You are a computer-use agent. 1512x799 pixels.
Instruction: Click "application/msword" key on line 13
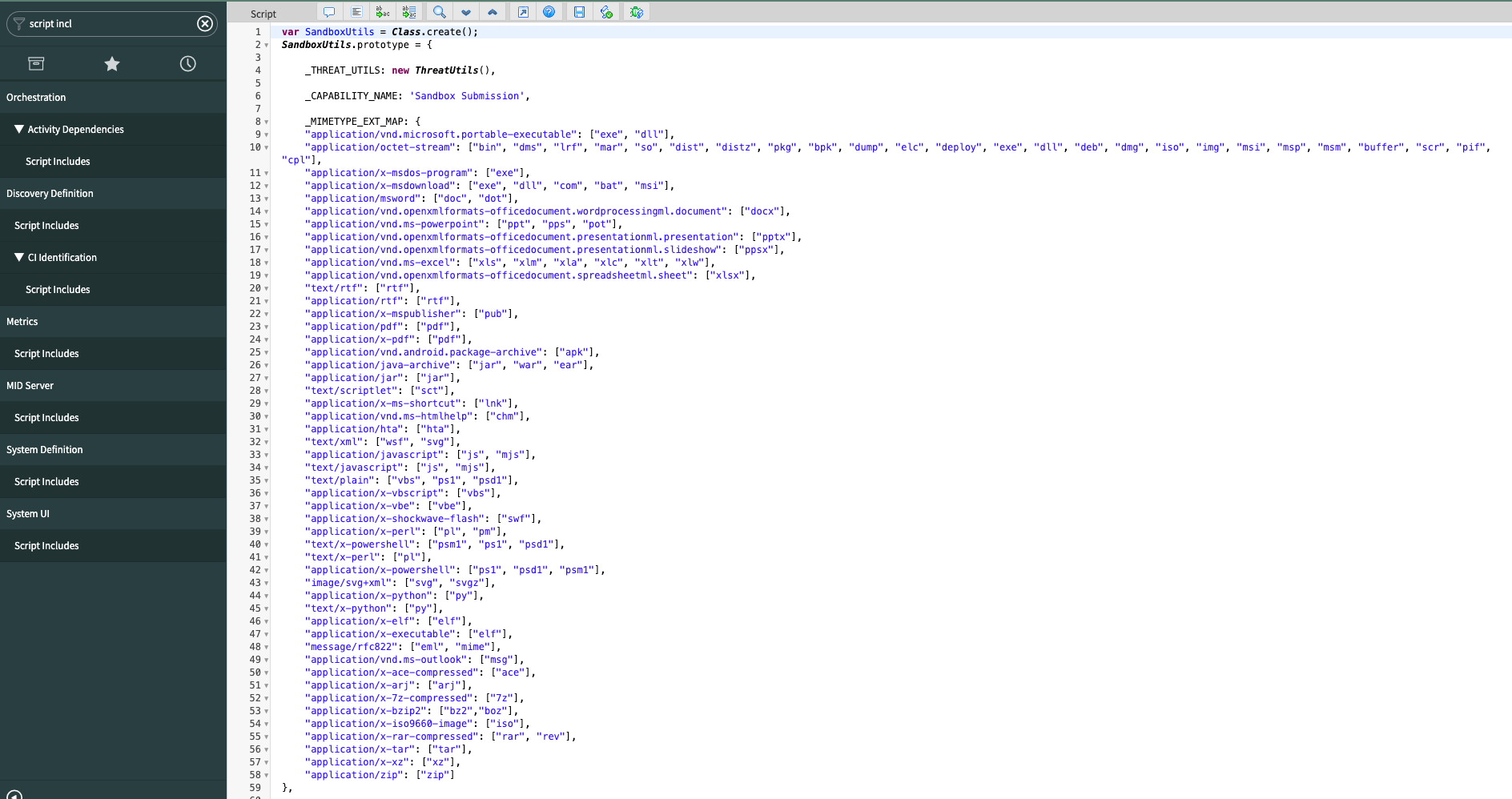362,199
